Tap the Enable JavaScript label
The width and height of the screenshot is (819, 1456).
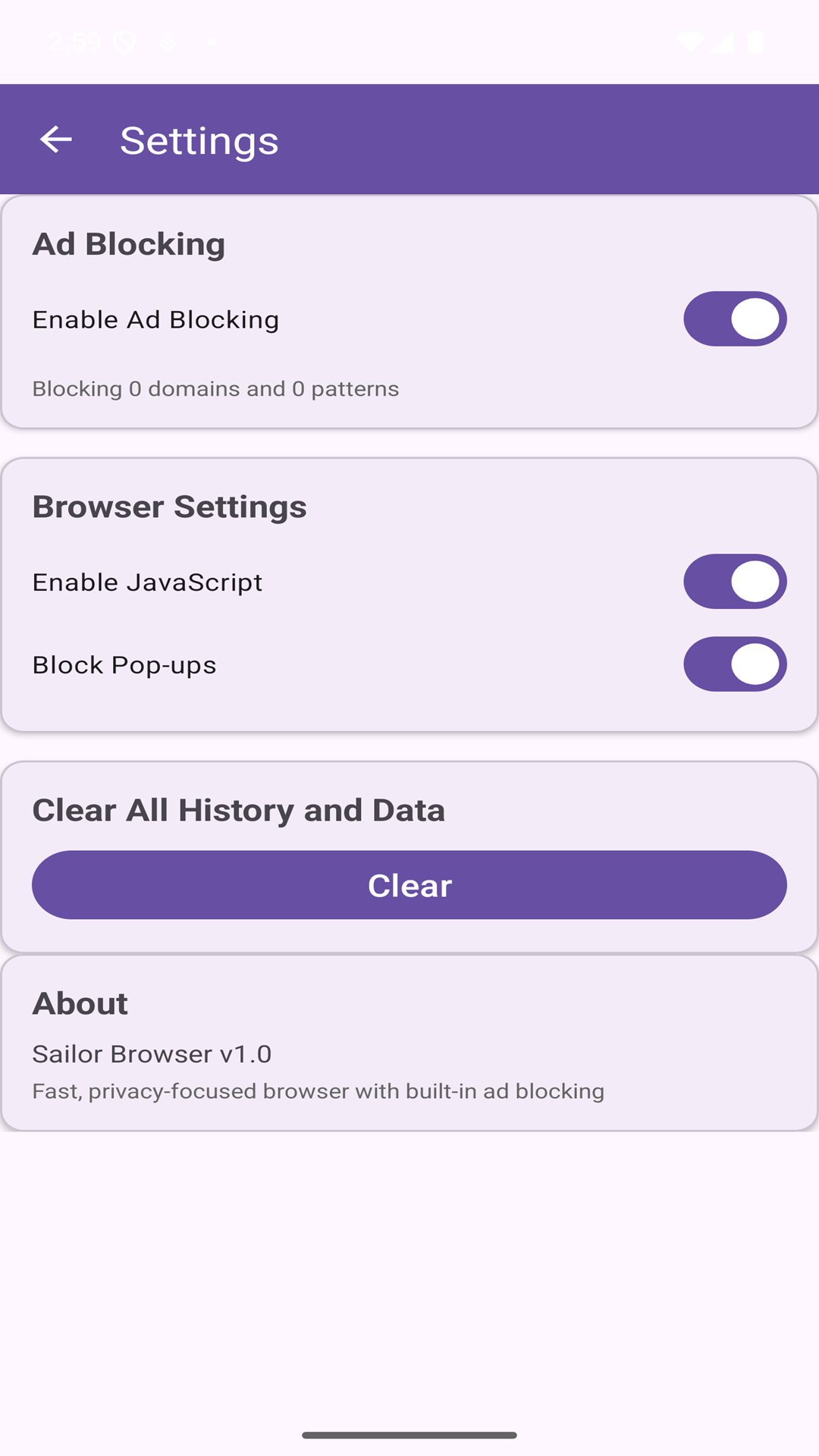click(147, 582)
